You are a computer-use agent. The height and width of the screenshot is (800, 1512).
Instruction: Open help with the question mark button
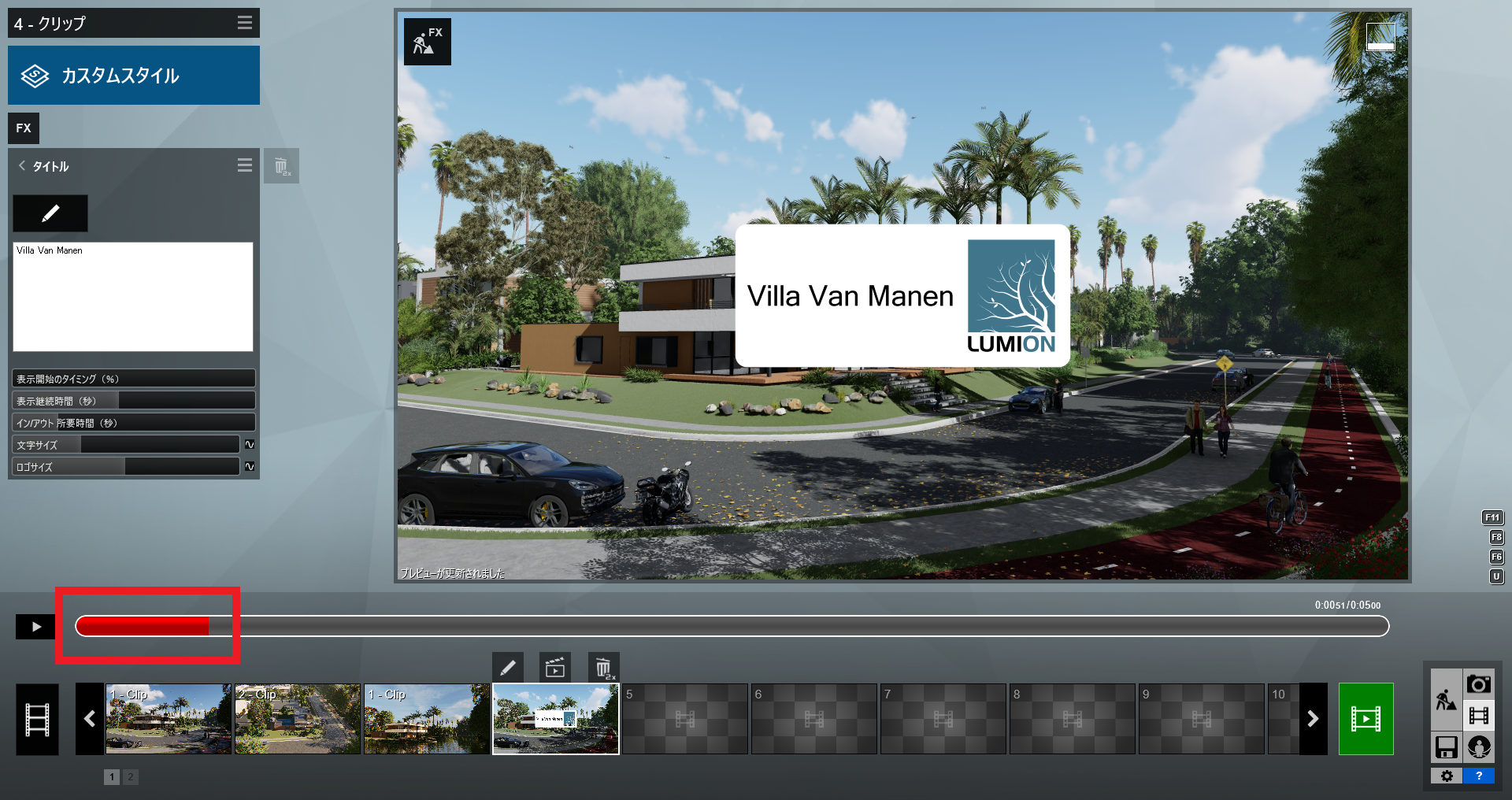pyautogui.click(x=1479, y=776)
